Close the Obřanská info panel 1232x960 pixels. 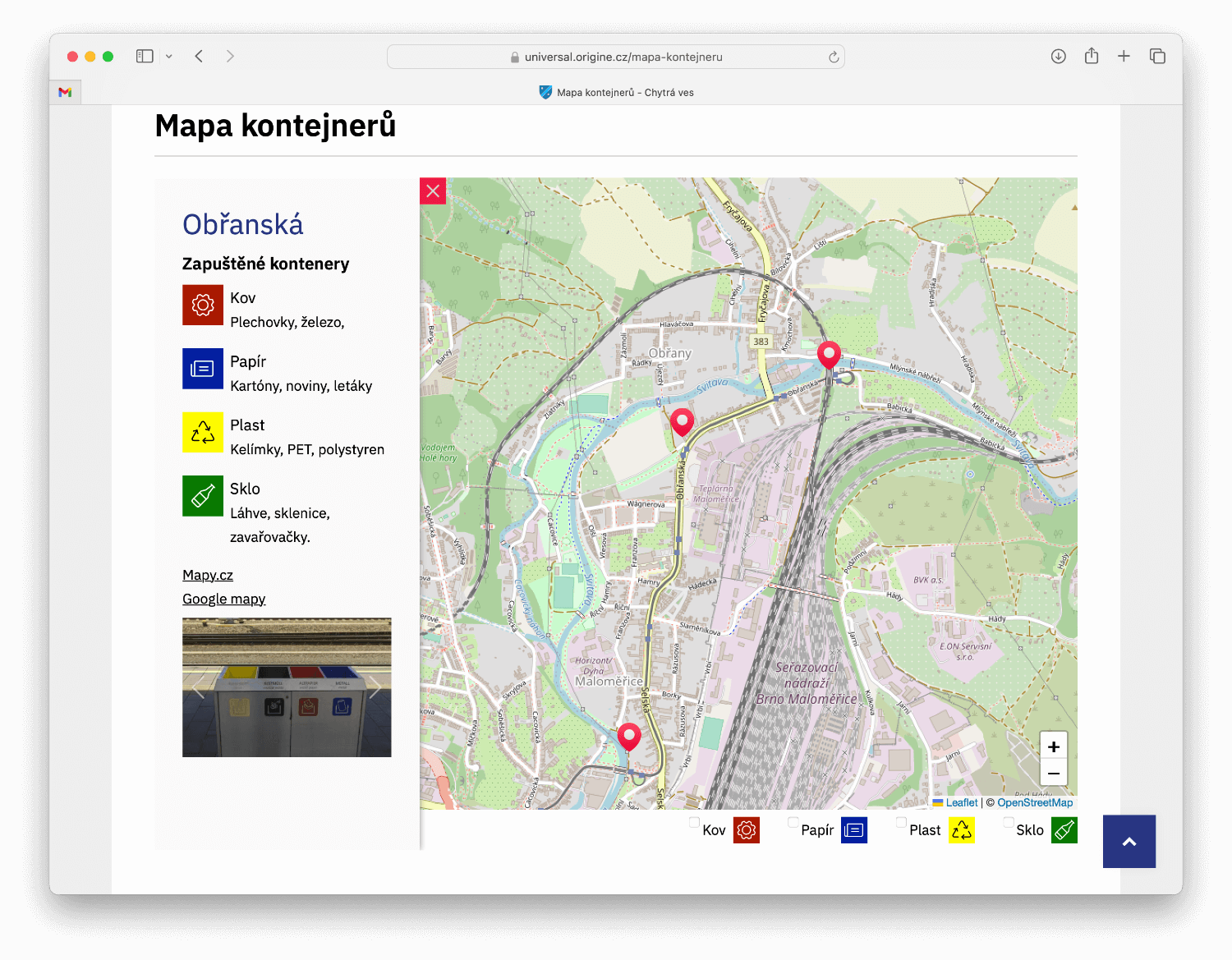point(433,191)
